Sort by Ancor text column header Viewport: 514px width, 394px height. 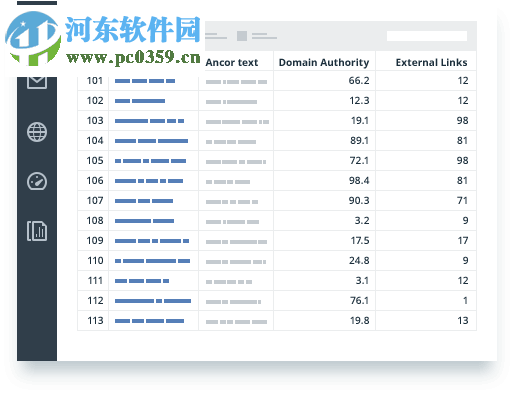pyautogui.click(x=232, y=62)
